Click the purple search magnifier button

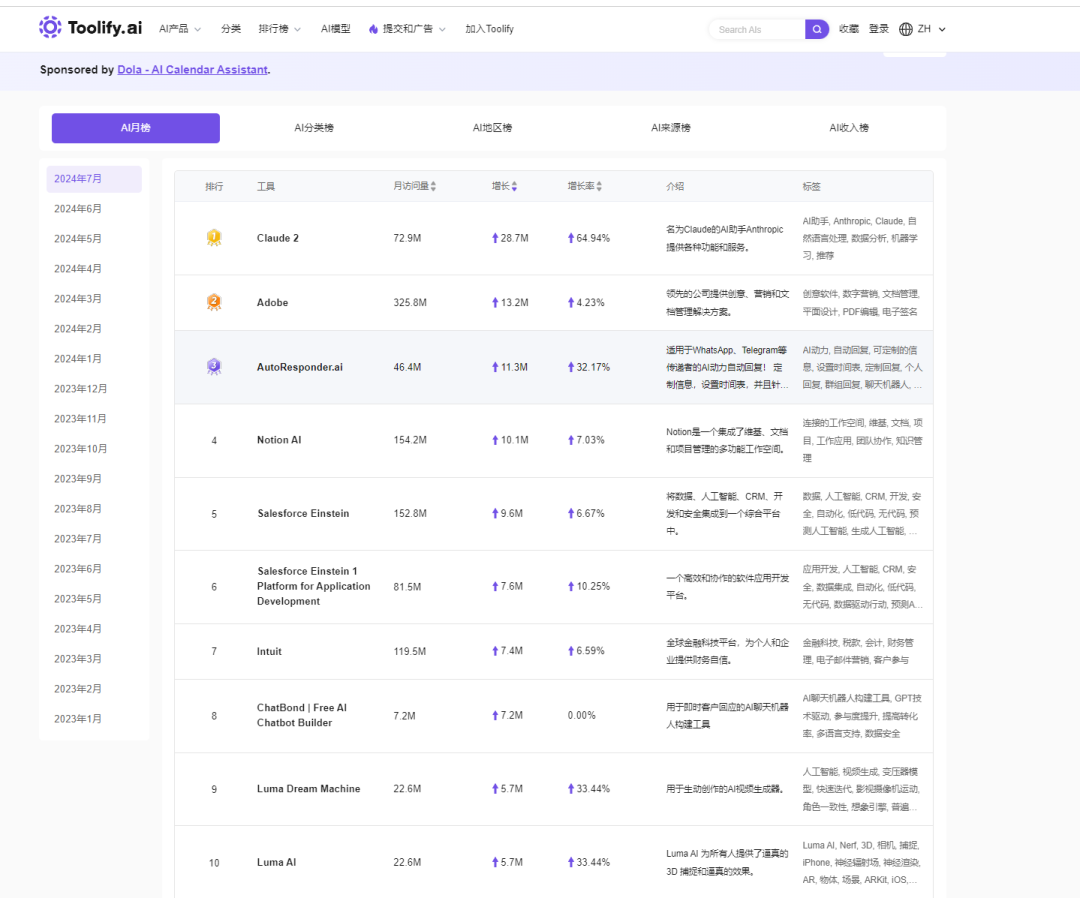click(817, 29)
